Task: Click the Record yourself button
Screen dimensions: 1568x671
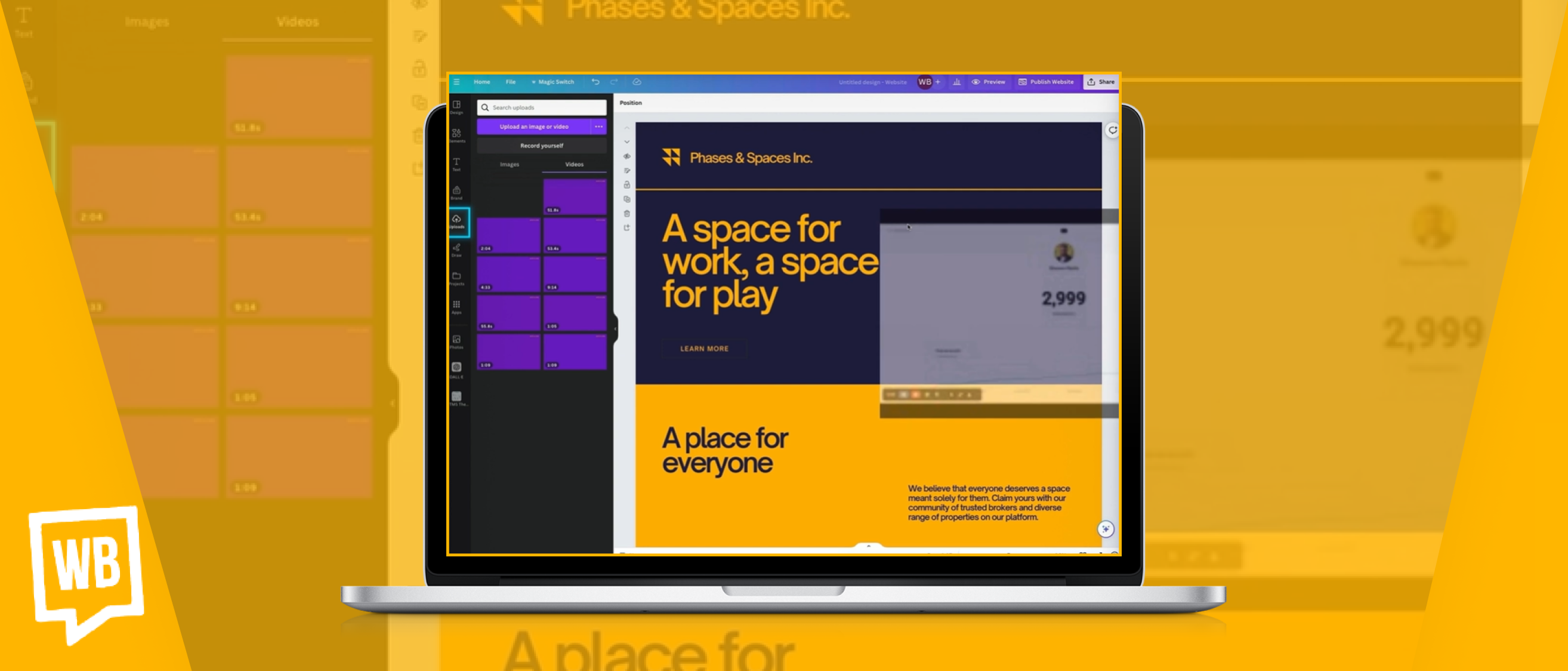Action: point(542,146)
